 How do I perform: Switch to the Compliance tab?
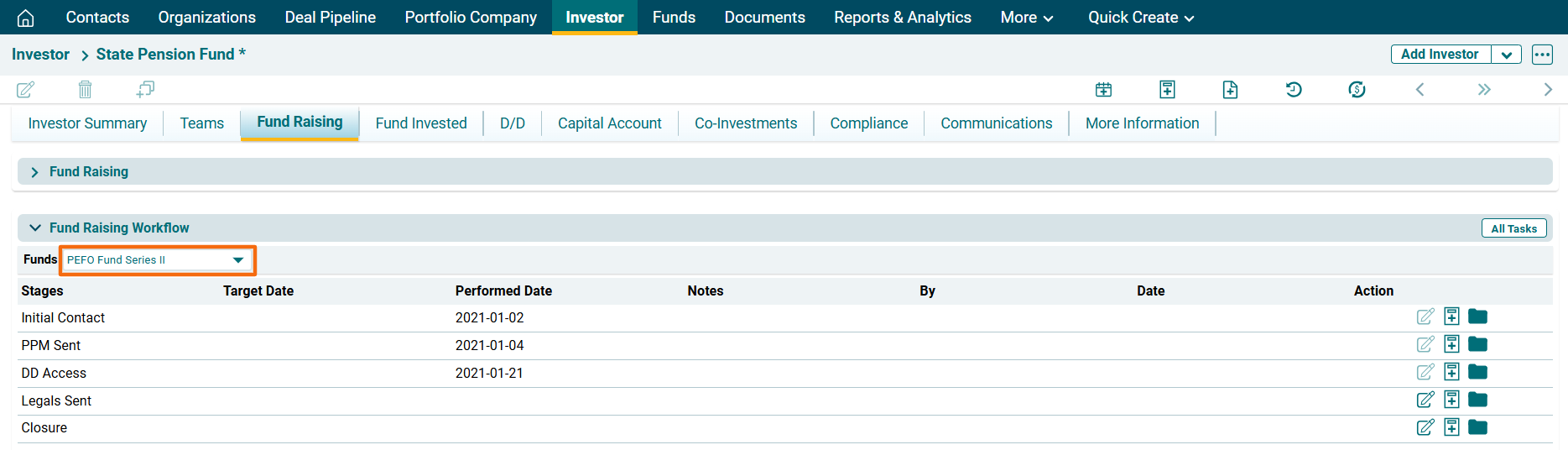868,123
